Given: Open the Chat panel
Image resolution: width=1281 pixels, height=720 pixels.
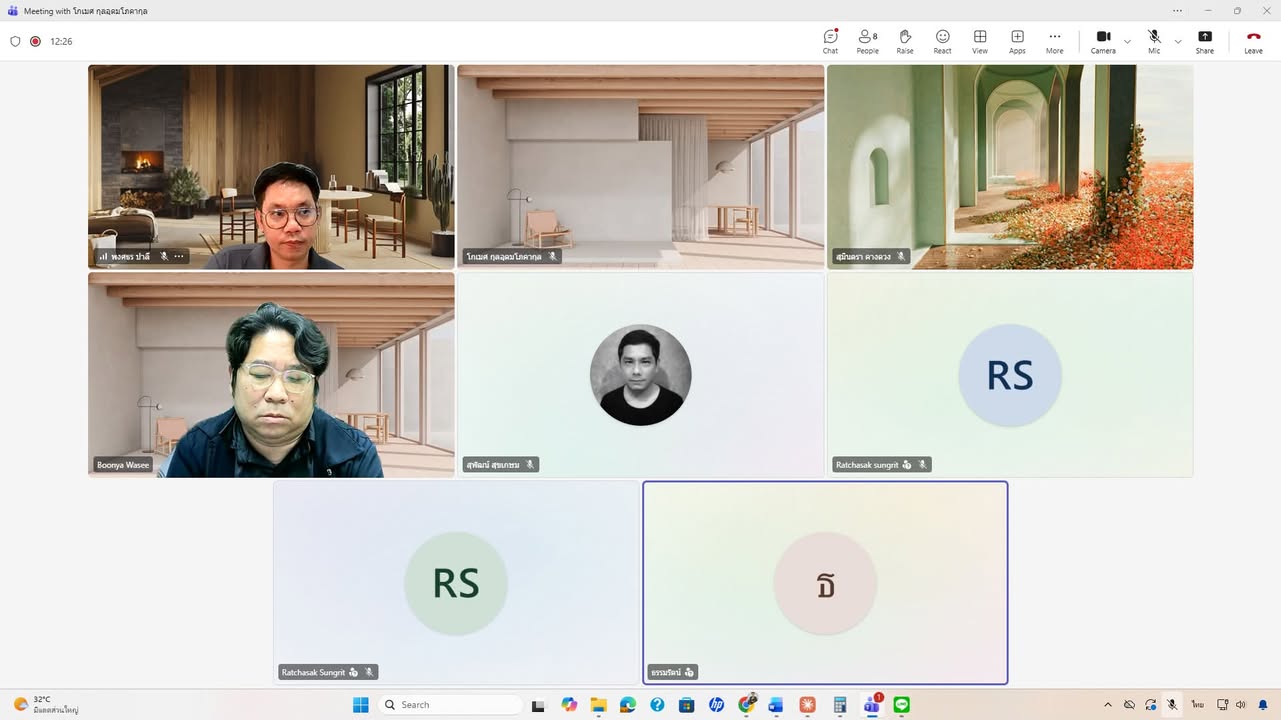Looking at the screenshot, I should tap(830, 41).
